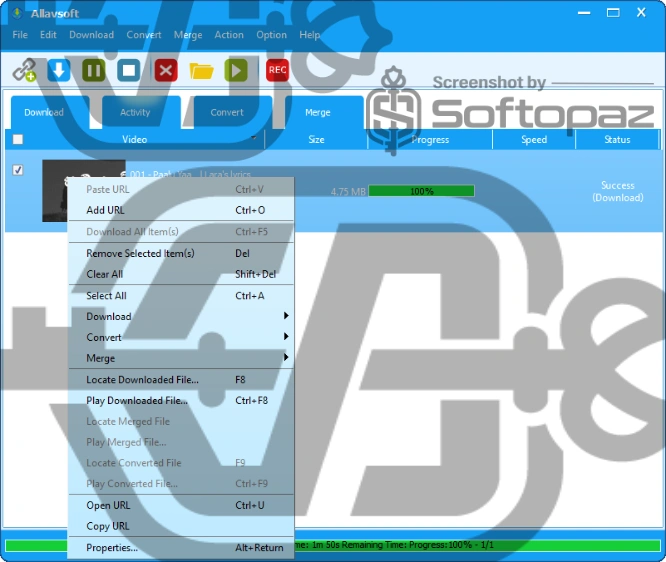Expand the Merge submenu arrow in context menu

pos(286,357)
